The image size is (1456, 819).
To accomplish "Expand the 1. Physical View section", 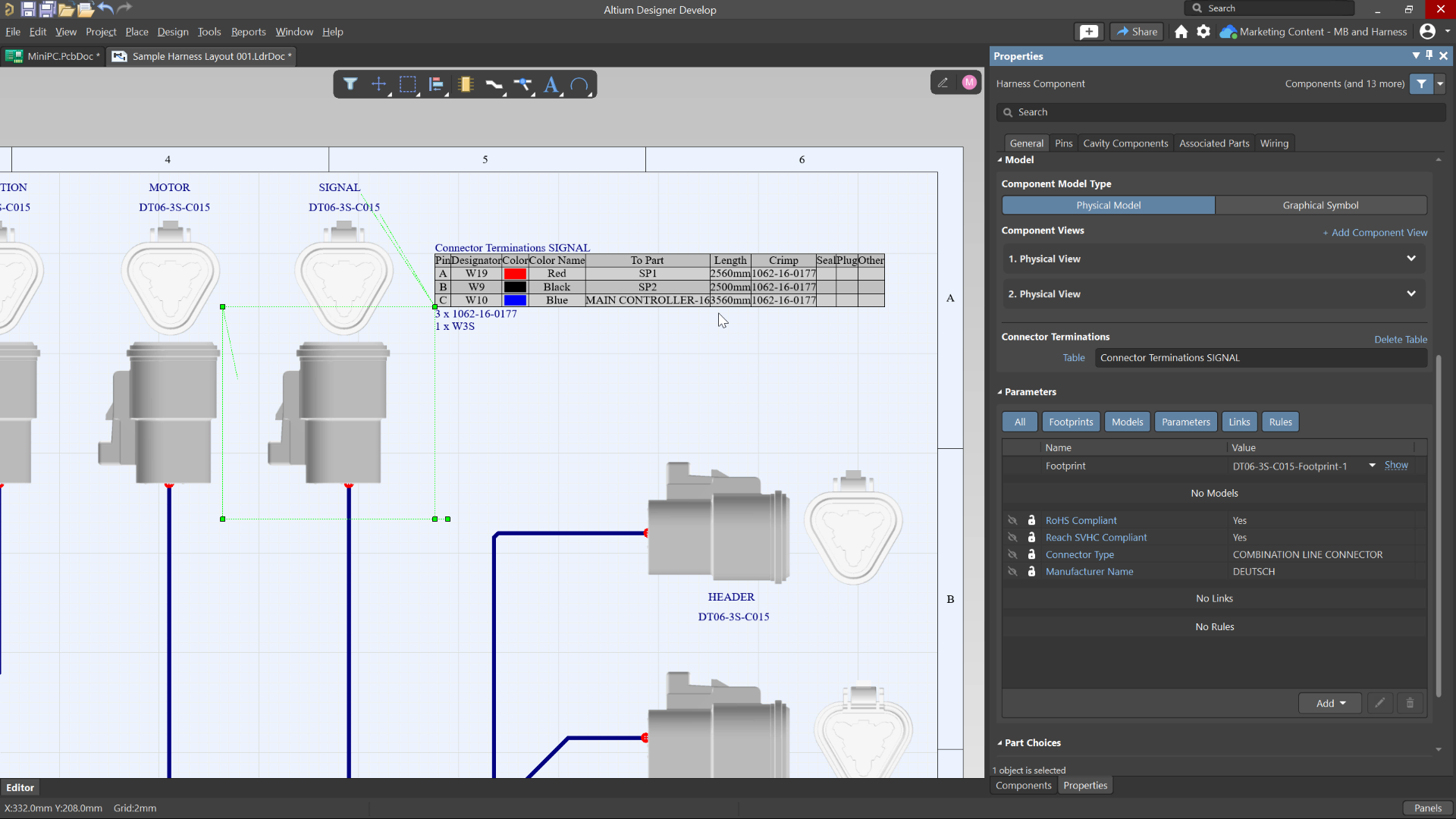I will coord(1213,259).
